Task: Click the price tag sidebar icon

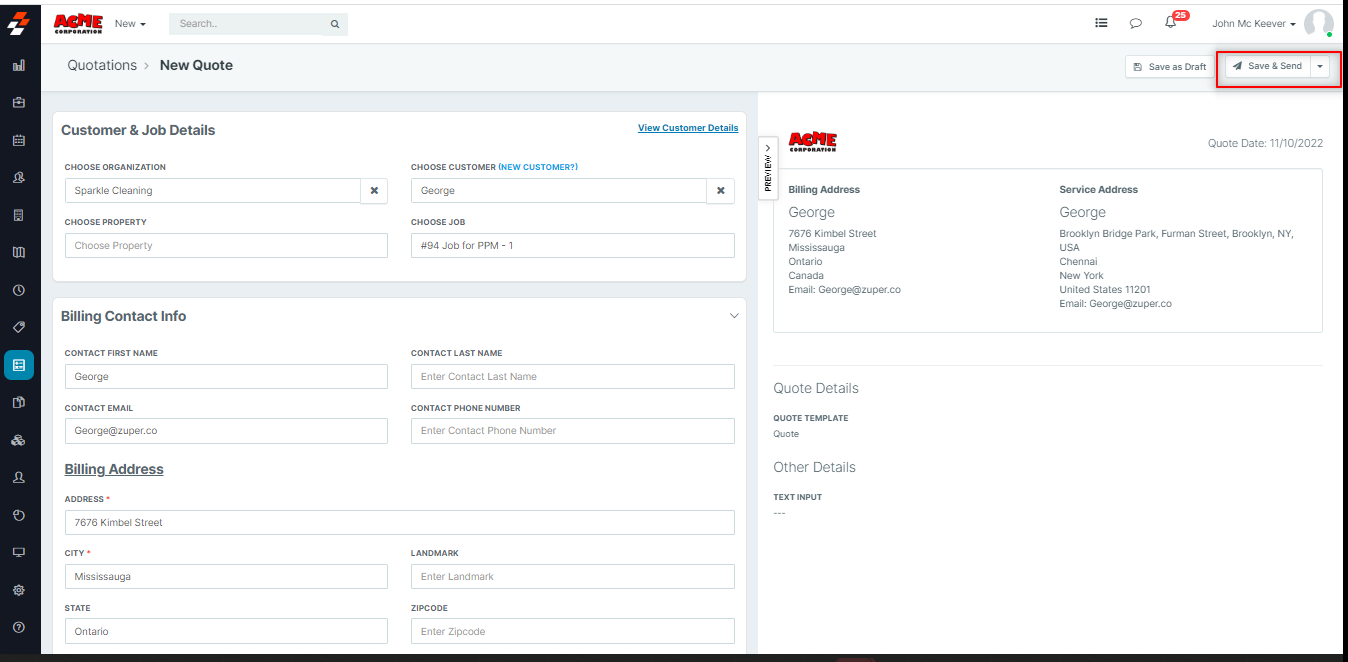Action: pyautogui.click(x=18, y=327)
